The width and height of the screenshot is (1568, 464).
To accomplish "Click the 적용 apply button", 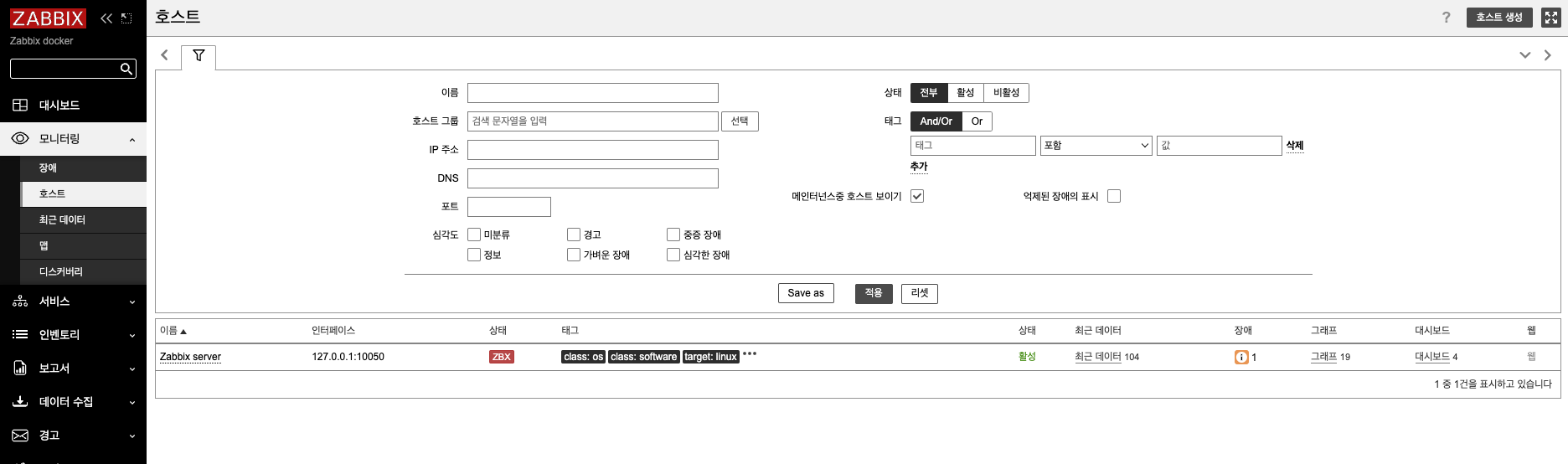I will point(874,293).
